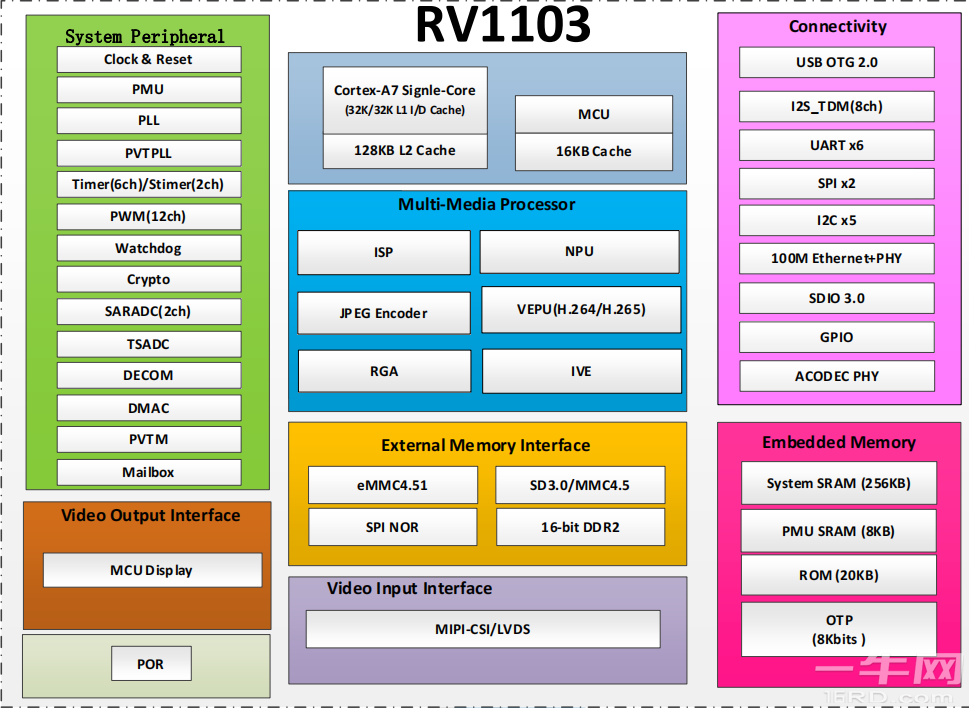969x708 pixels.
Task: Select the POR block
Action: coord(151,663)
